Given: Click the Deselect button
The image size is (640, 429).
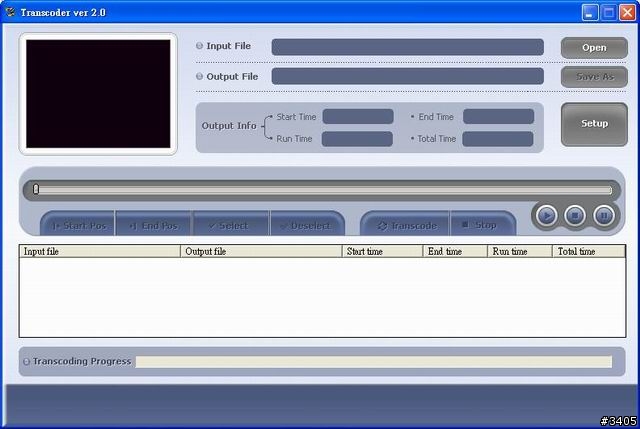Looking at the screenshot, I should 307,224.
